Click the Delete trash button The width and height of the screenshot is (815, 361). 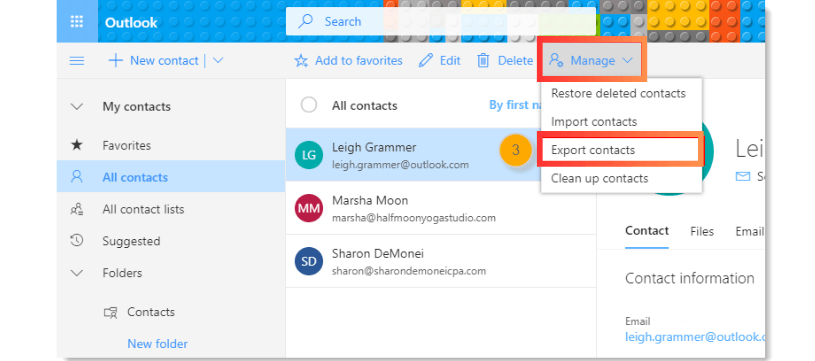[505, 61]
